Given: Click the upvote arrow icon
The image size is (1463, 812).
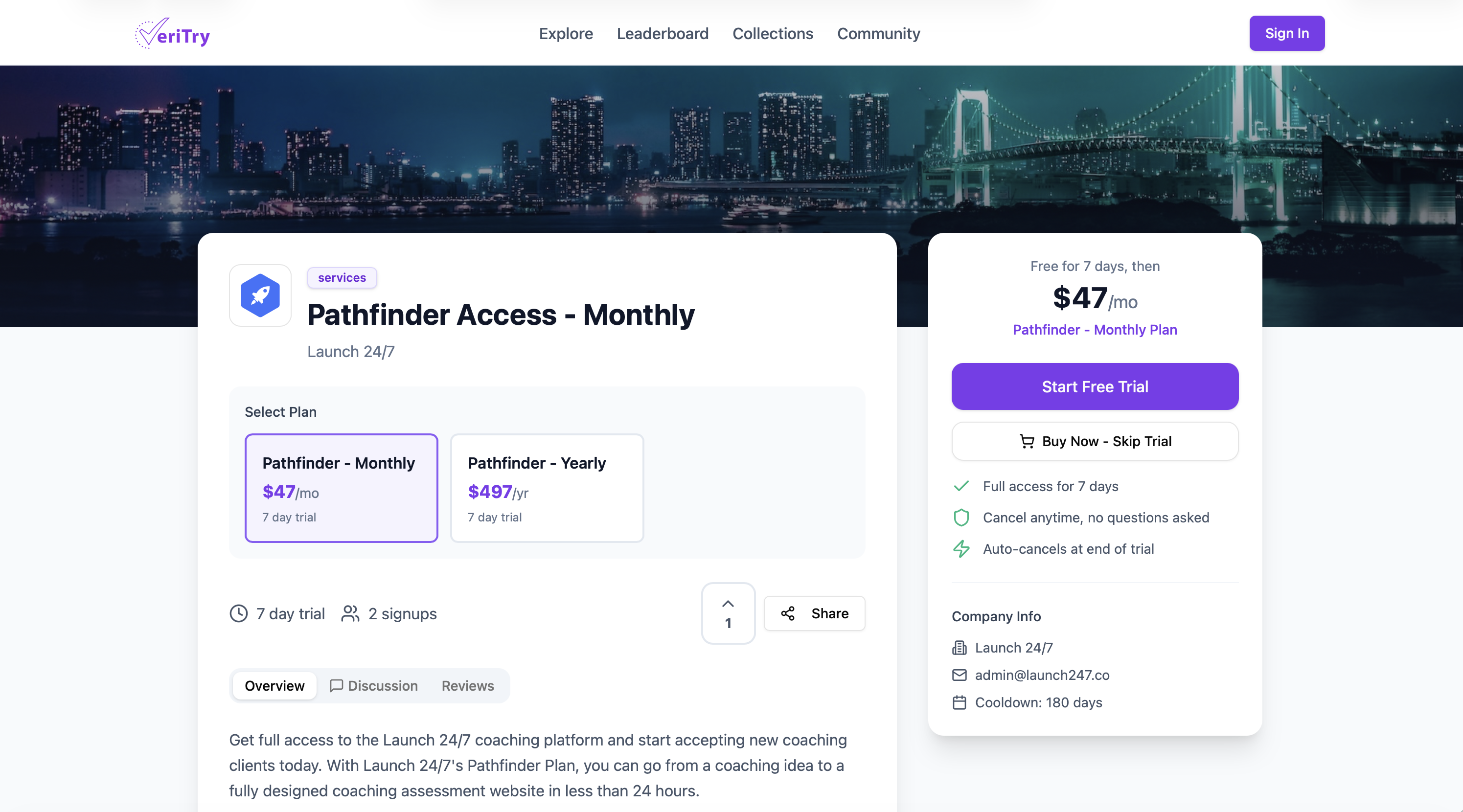Looking at the screenshot, I should click(728, 604).
